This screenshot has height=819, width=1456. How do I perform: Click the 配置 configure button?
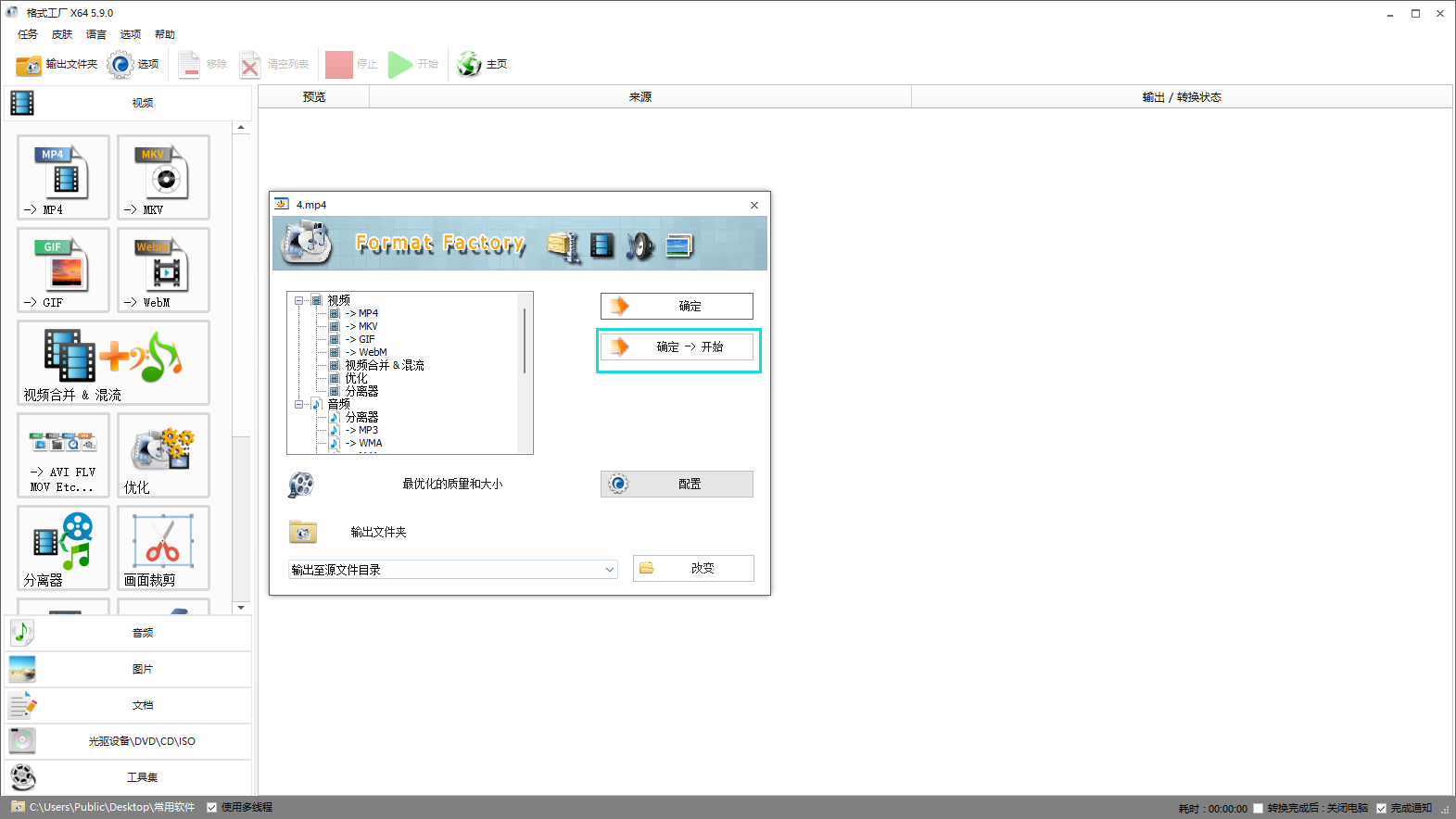(x=677, y=484)
